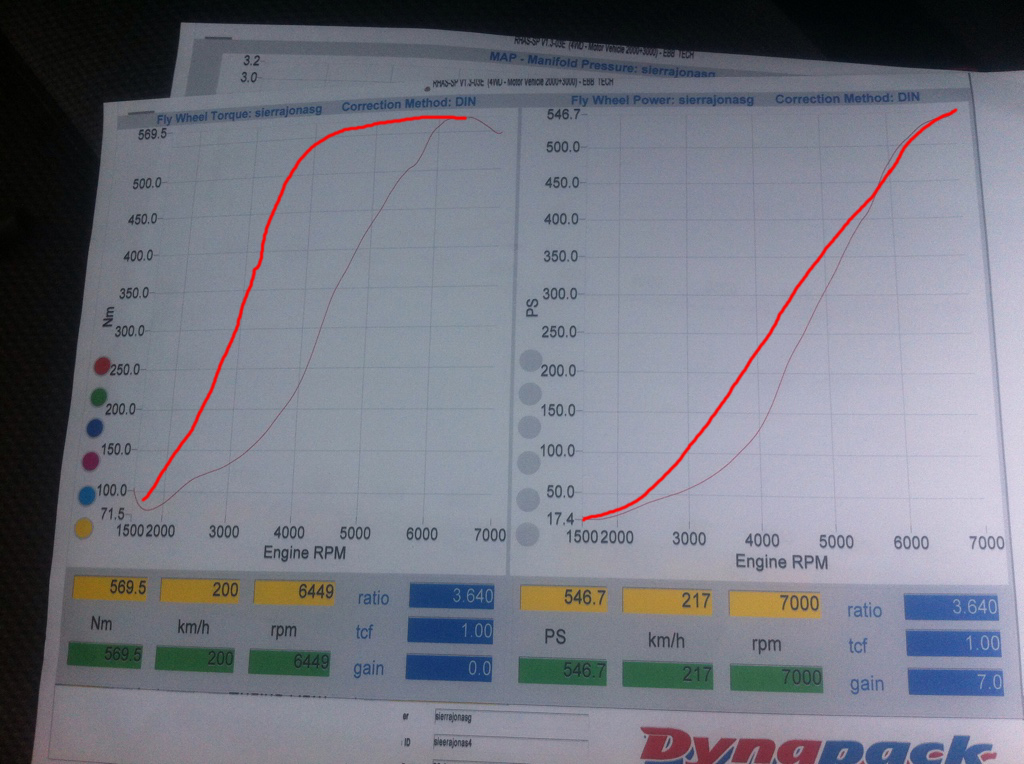1024x764 pixels.
Task: Click the 'rpm' label under the 7000 box
Action: (x=766, y=645)
